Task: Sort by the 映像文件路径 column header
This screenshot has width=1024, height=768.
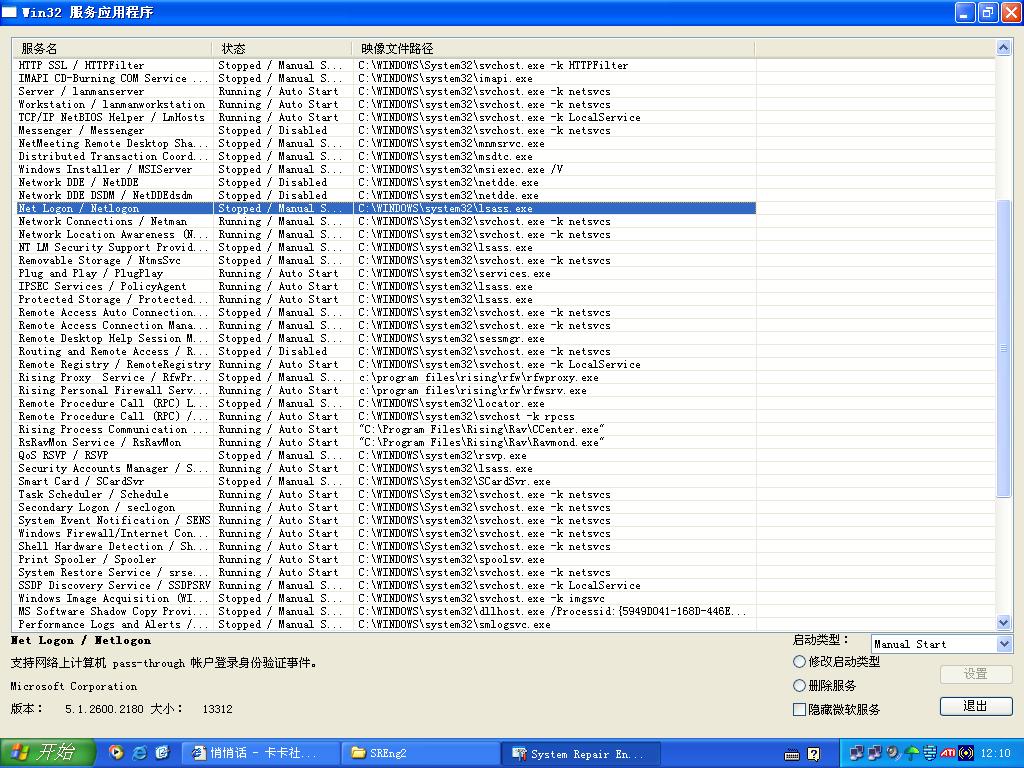Action: click(x=553, y=48)
